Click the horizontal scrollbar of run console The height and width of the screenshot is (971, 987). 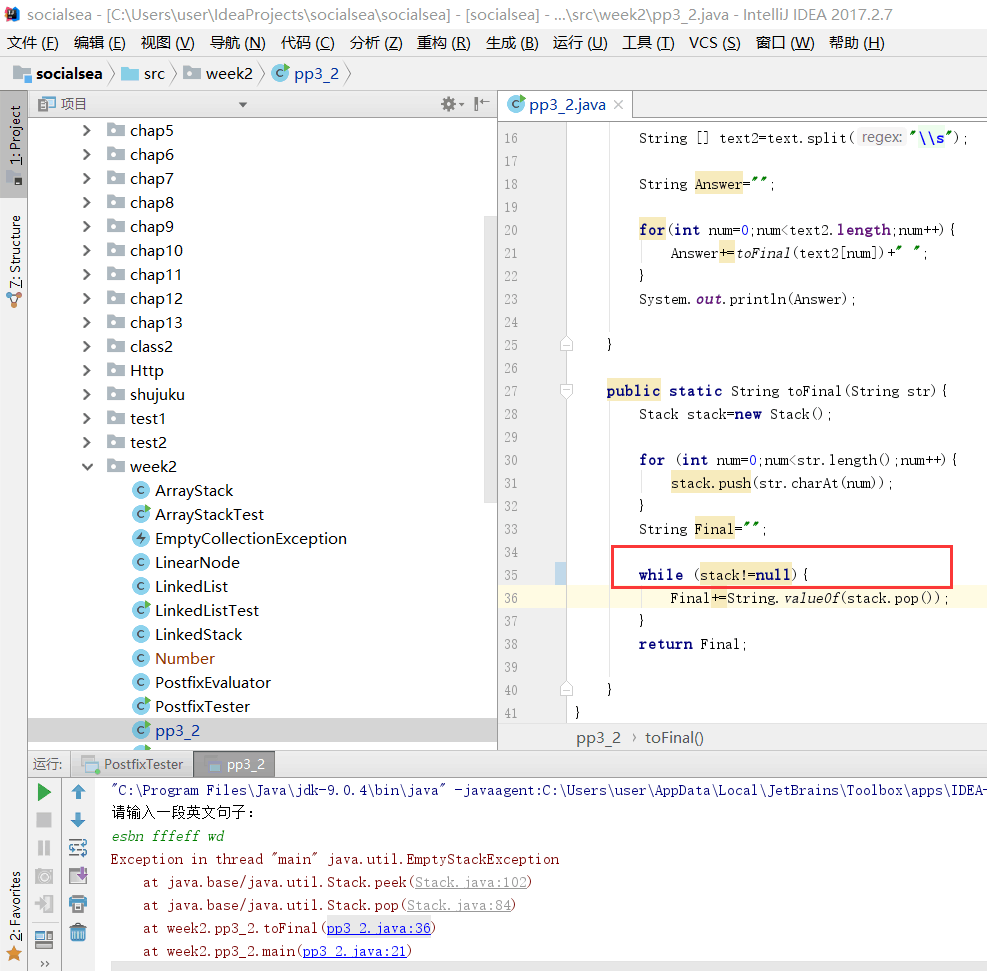coord(548,966)
